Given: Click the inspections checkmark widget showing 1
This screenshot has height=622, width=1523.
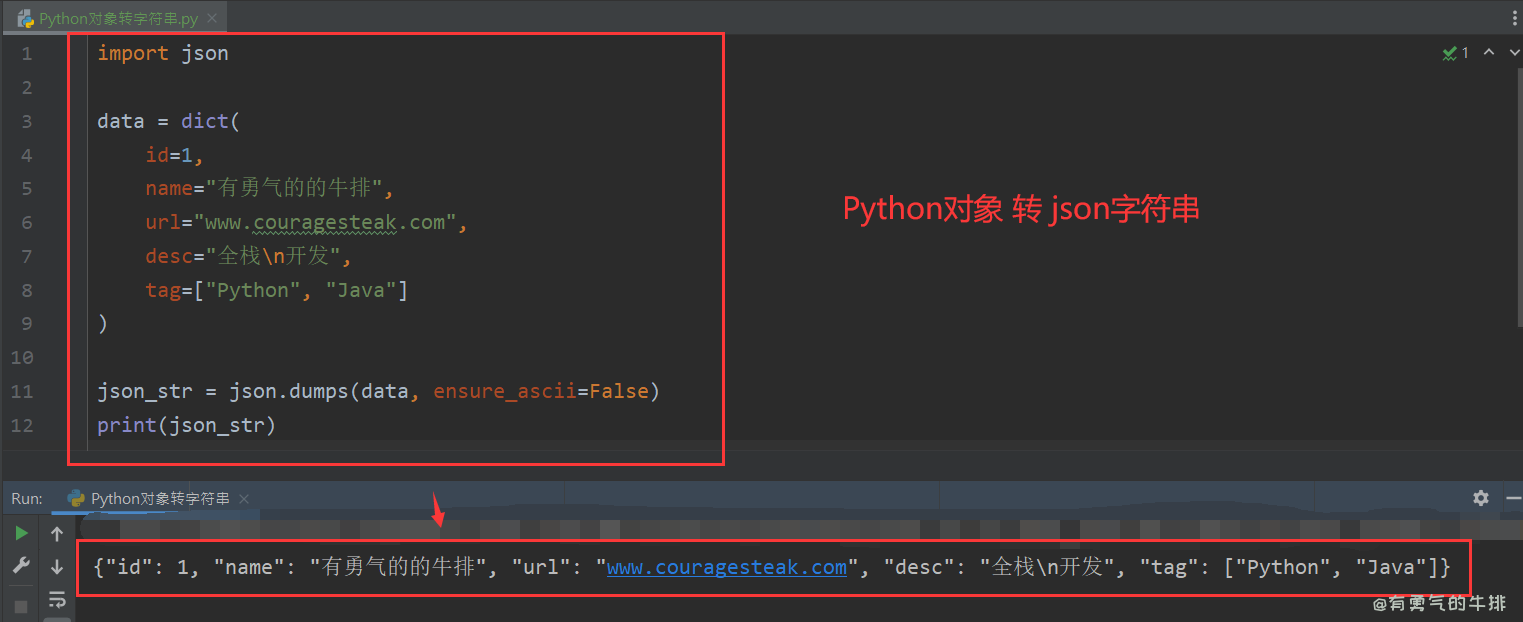Looking at the screenshot, I should (1456, 52).
